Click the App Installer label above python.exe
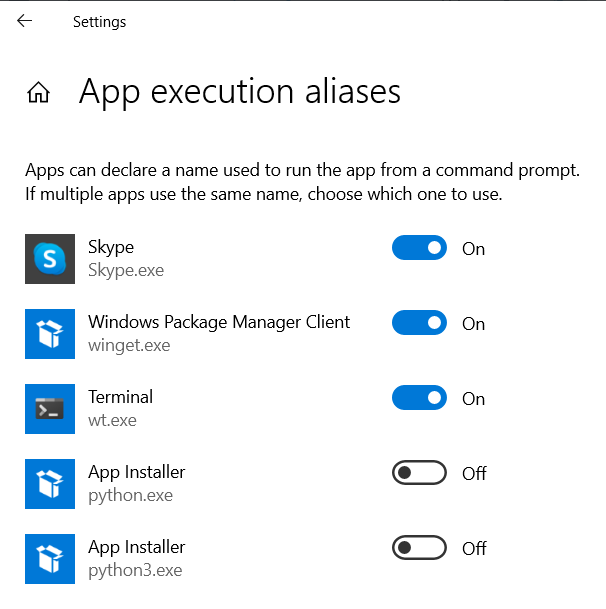This screenshot has height=609, width=606. [137, 473]
